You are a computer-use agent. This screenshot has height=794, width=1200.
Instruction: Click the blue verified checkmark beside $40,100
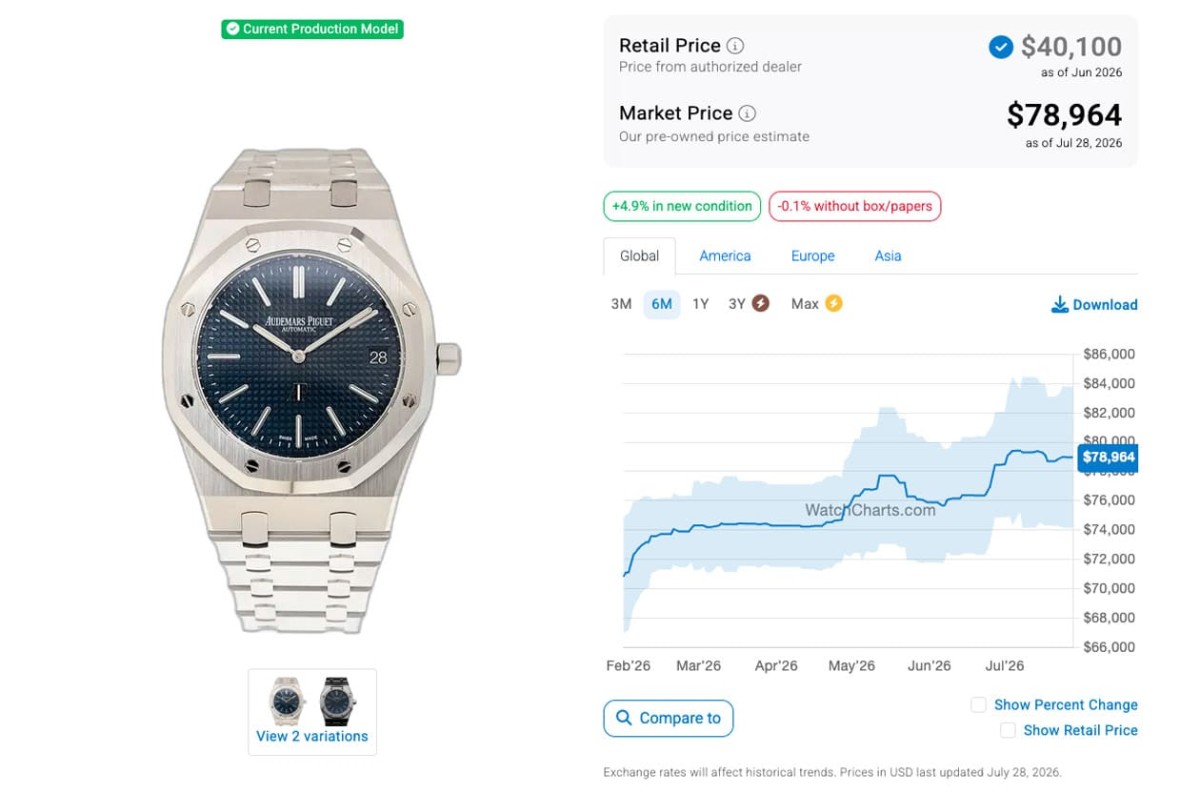1001,47
